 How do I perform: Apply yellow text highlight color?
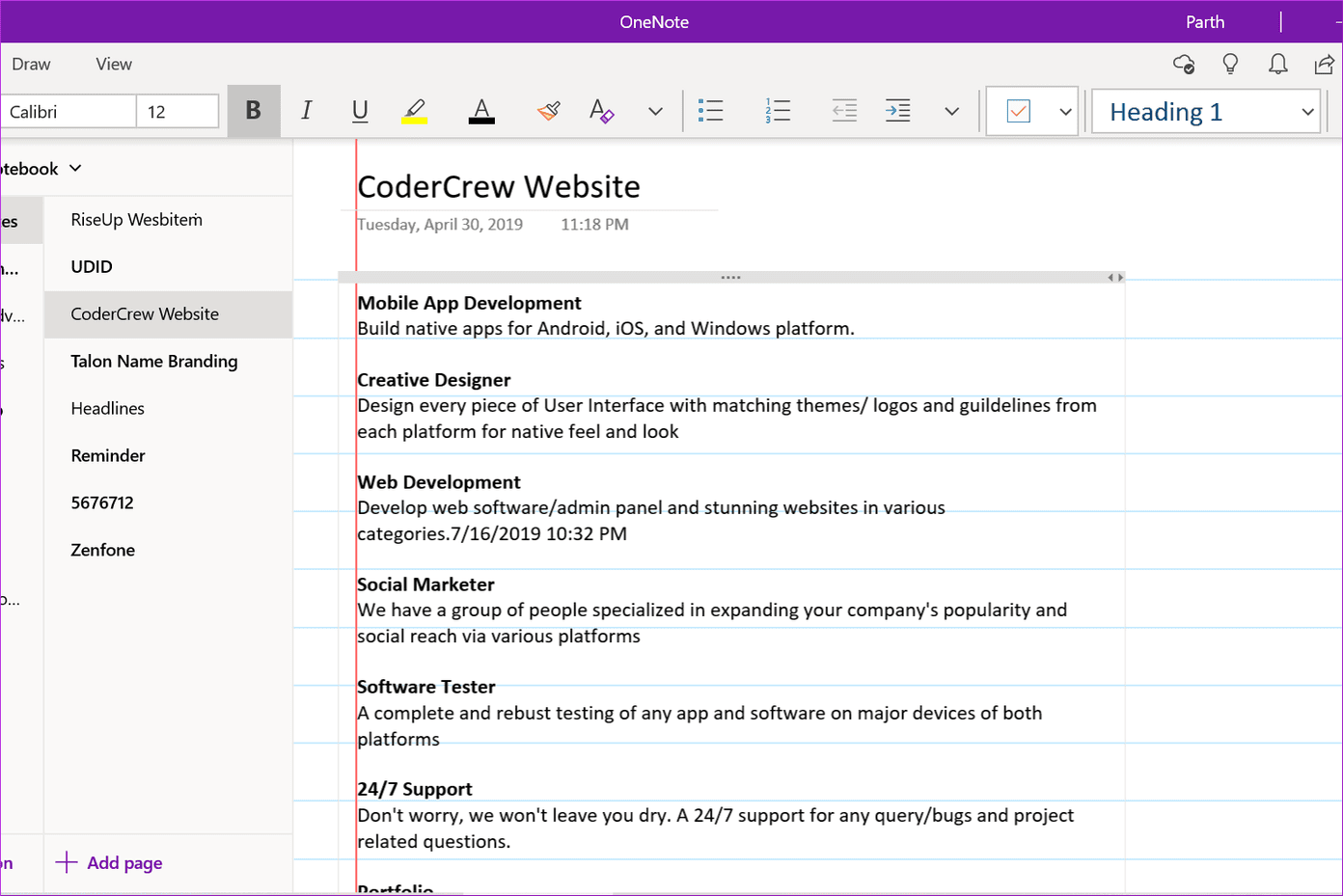click(415, 111)
